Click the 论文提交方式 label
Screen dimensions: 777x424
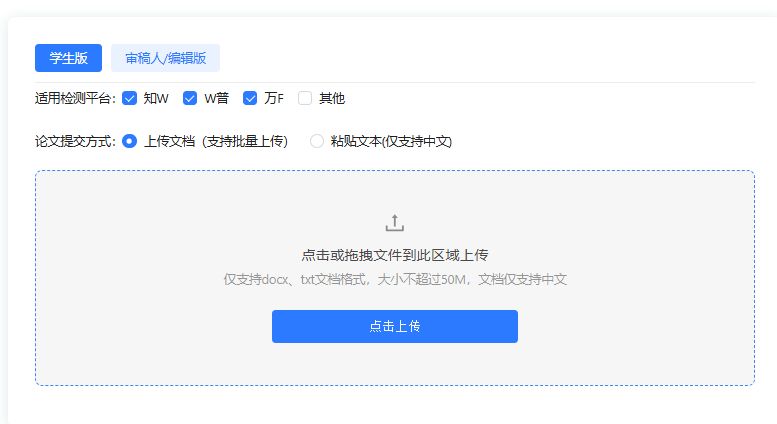click(x=75, y=141)
